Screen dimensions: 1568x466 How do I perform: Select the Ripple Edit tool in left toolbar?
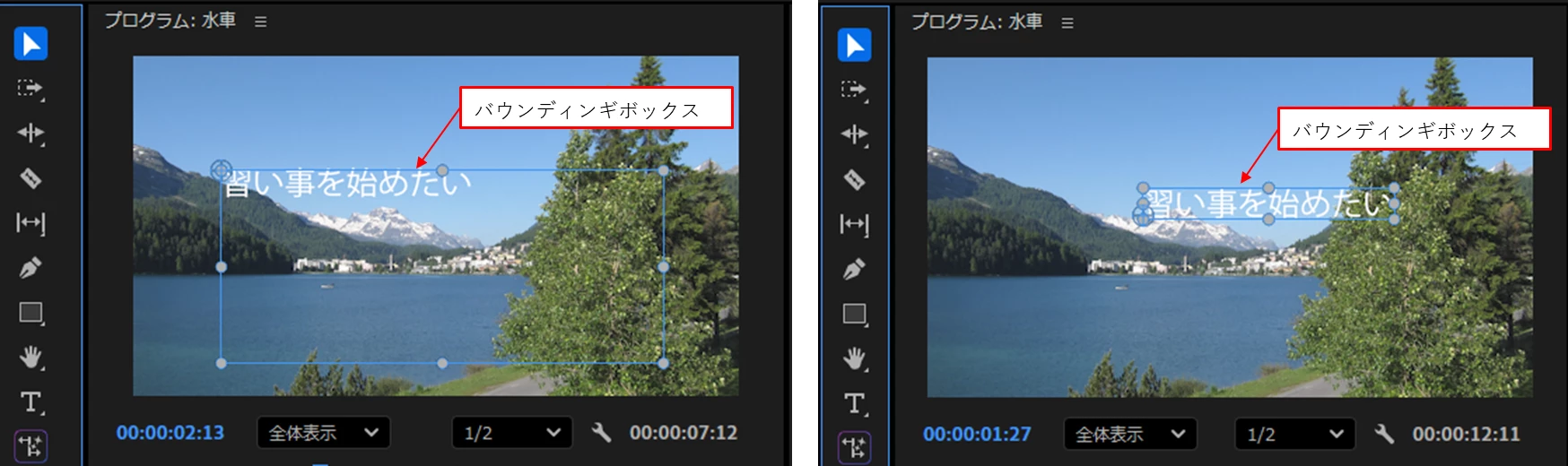30,134
